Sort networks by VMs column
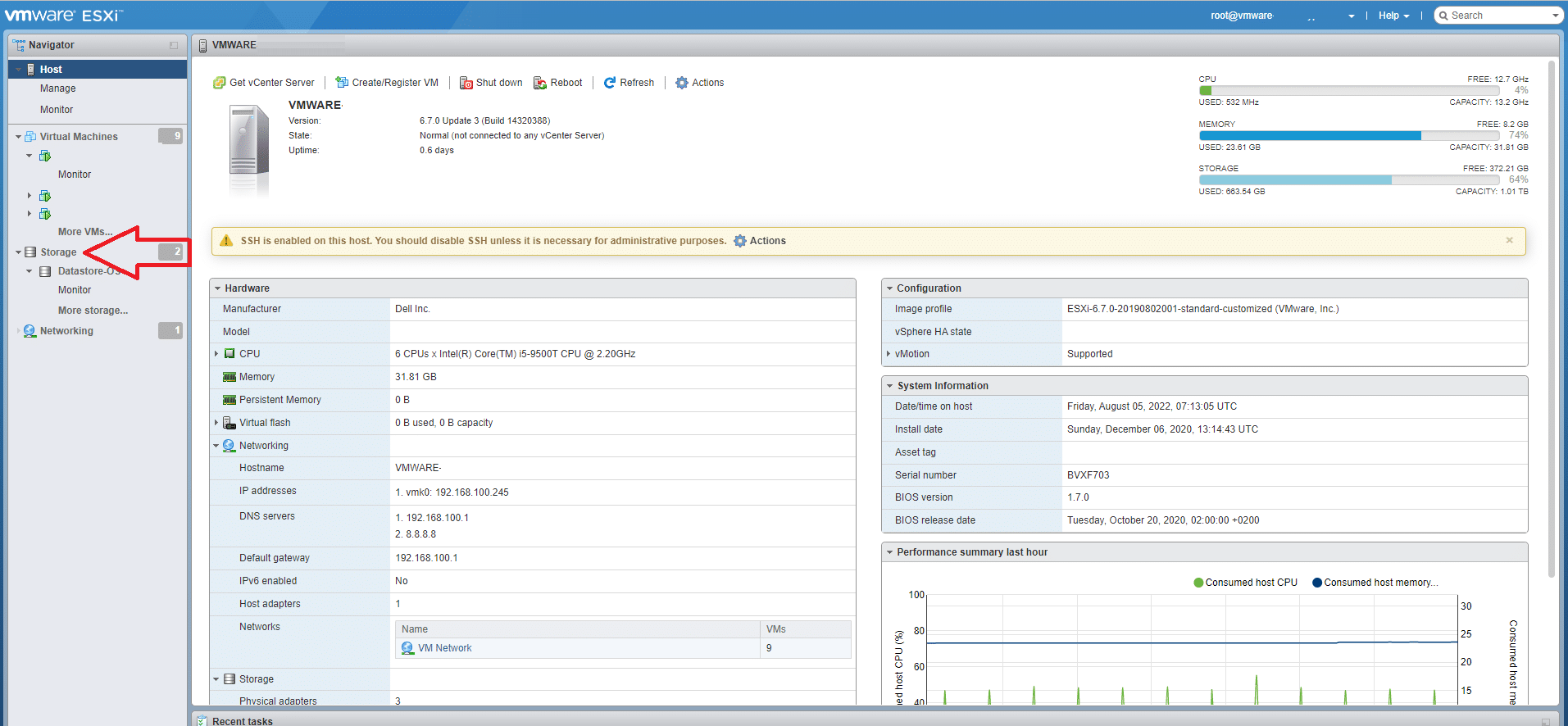Viewport: 1568px width, 726px height. [806, 629]
